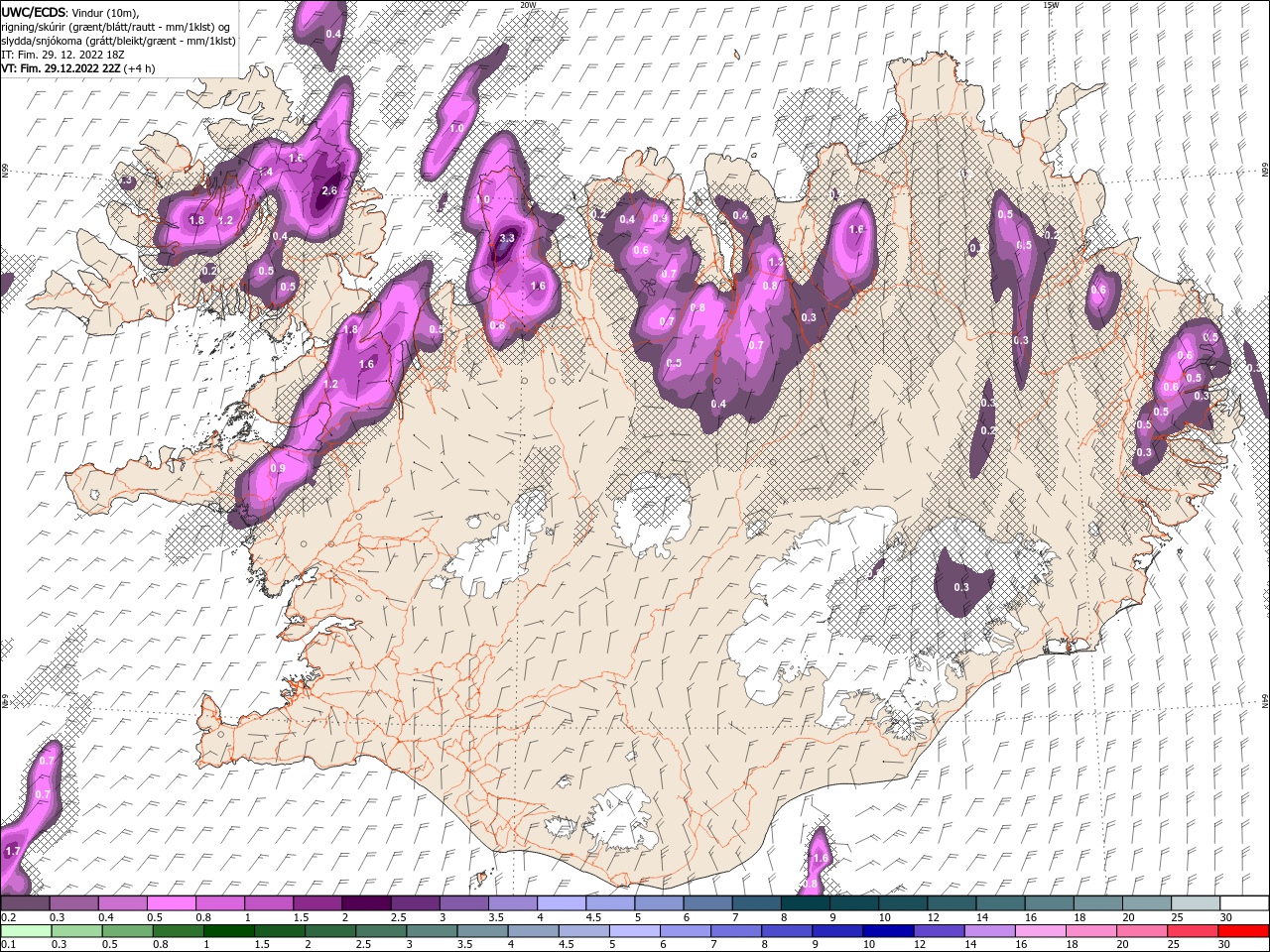Pick the bright magenta swatch between 0.5 and 0.8
Screen dimensions: 1270x952
coord(171,903)
